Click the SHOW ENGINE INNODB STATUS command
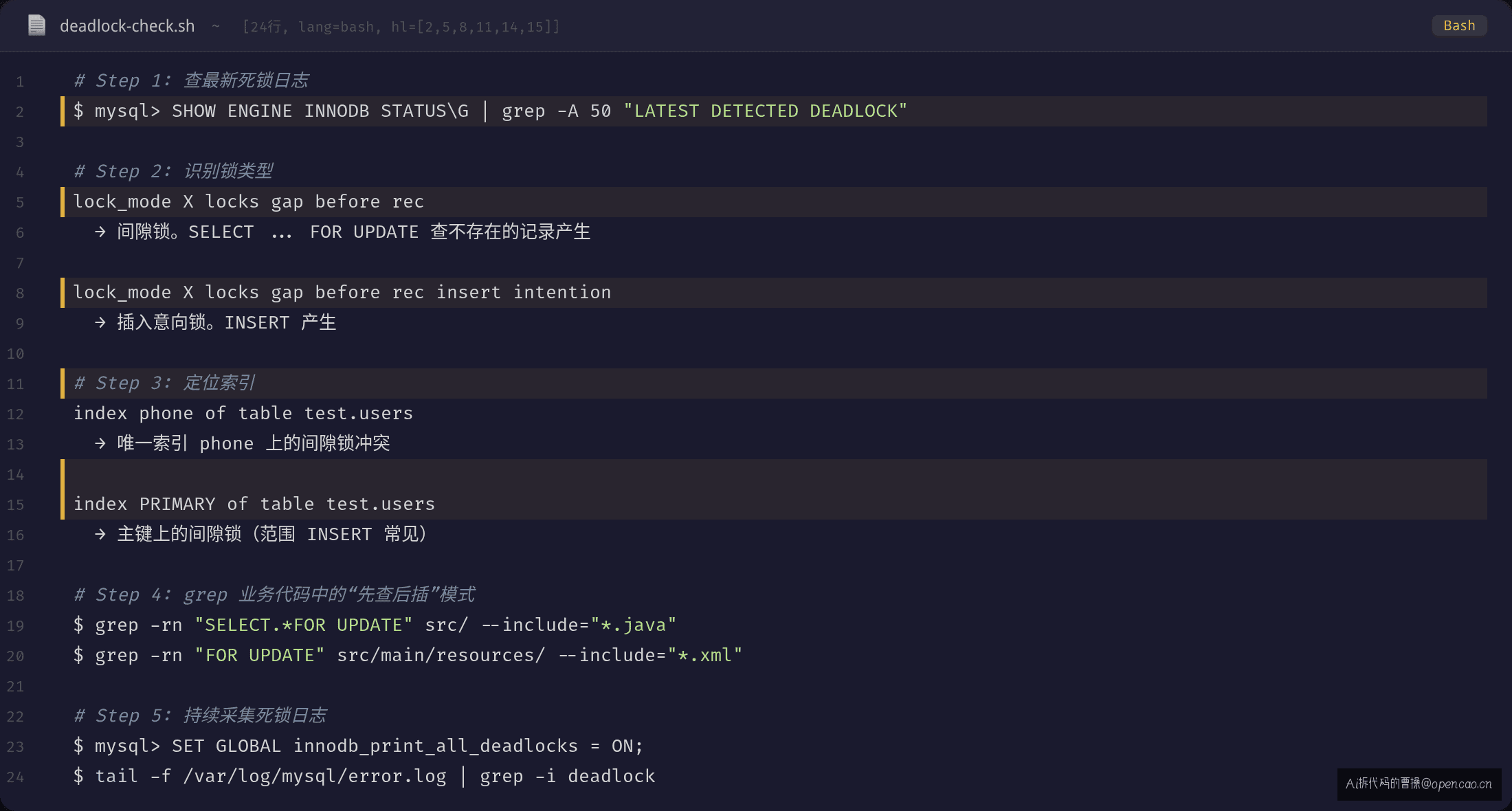 [320, 111]
